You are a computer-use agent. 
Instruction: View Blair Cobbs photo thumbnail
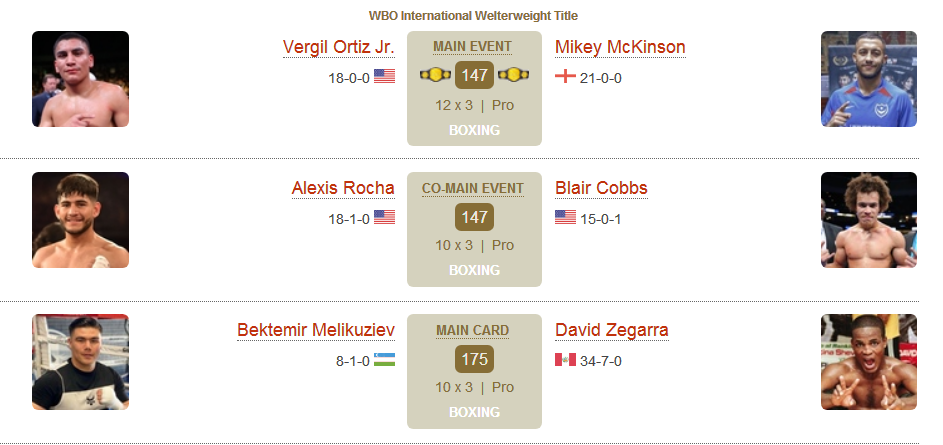(x=869, y=220)
